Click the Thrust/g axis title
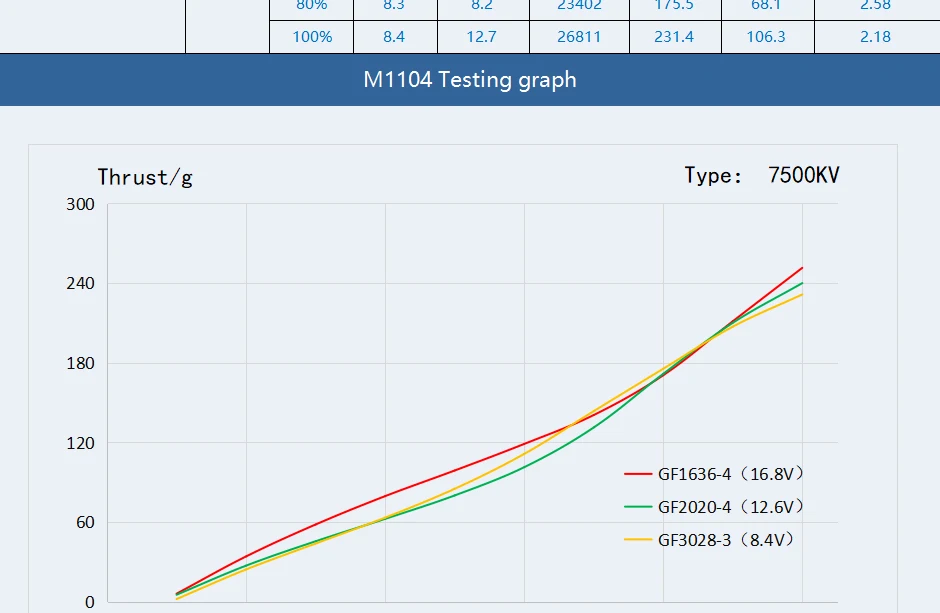Viewport: 940px width, 613px height. coord(145,177)
